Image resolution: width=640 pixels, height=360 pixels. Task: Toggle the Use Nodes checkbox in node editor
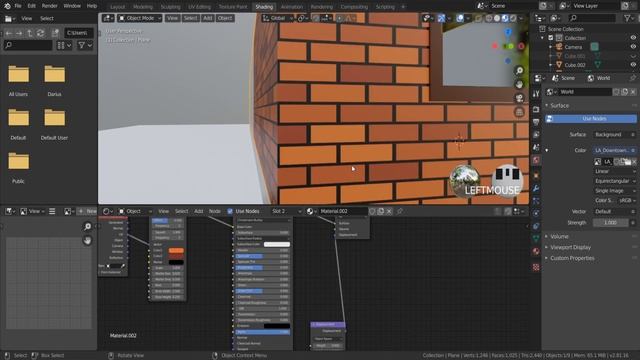pos(230,211)
